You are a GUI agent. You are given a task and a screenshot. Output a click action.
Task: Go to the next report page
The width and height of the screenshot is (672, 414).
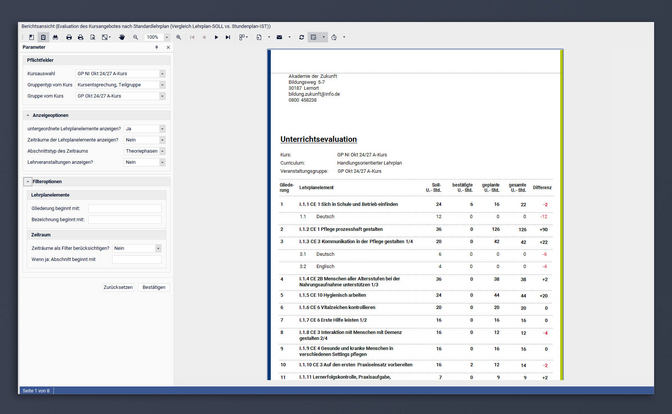click(216, 36)
